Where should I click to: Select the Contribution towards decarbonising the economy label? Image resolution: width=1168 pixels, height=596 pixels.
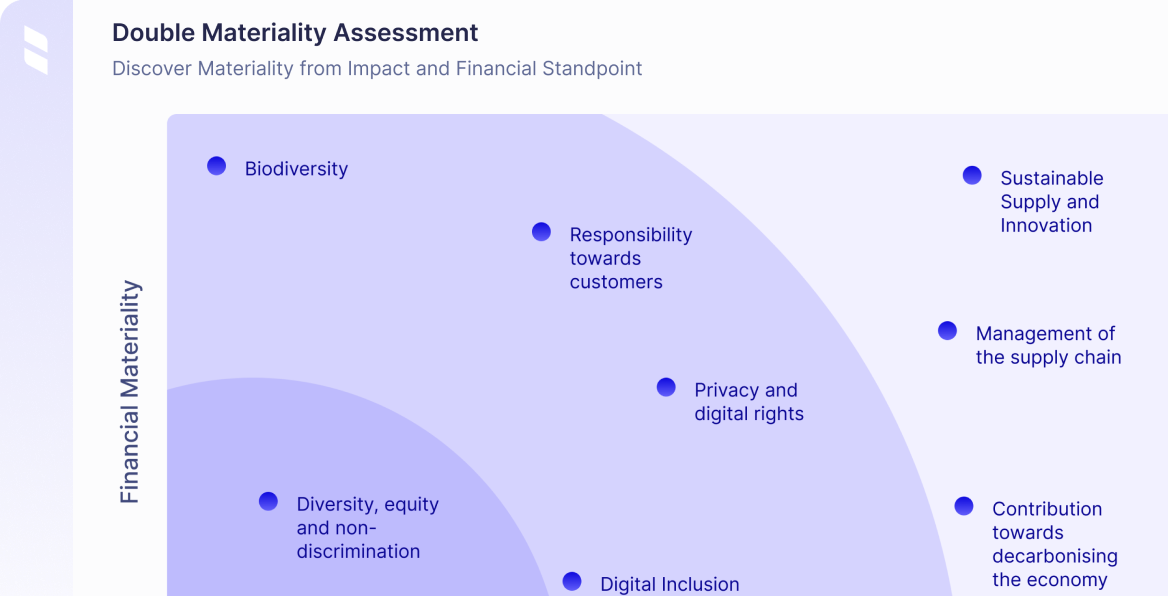(x=1054, y=544)
